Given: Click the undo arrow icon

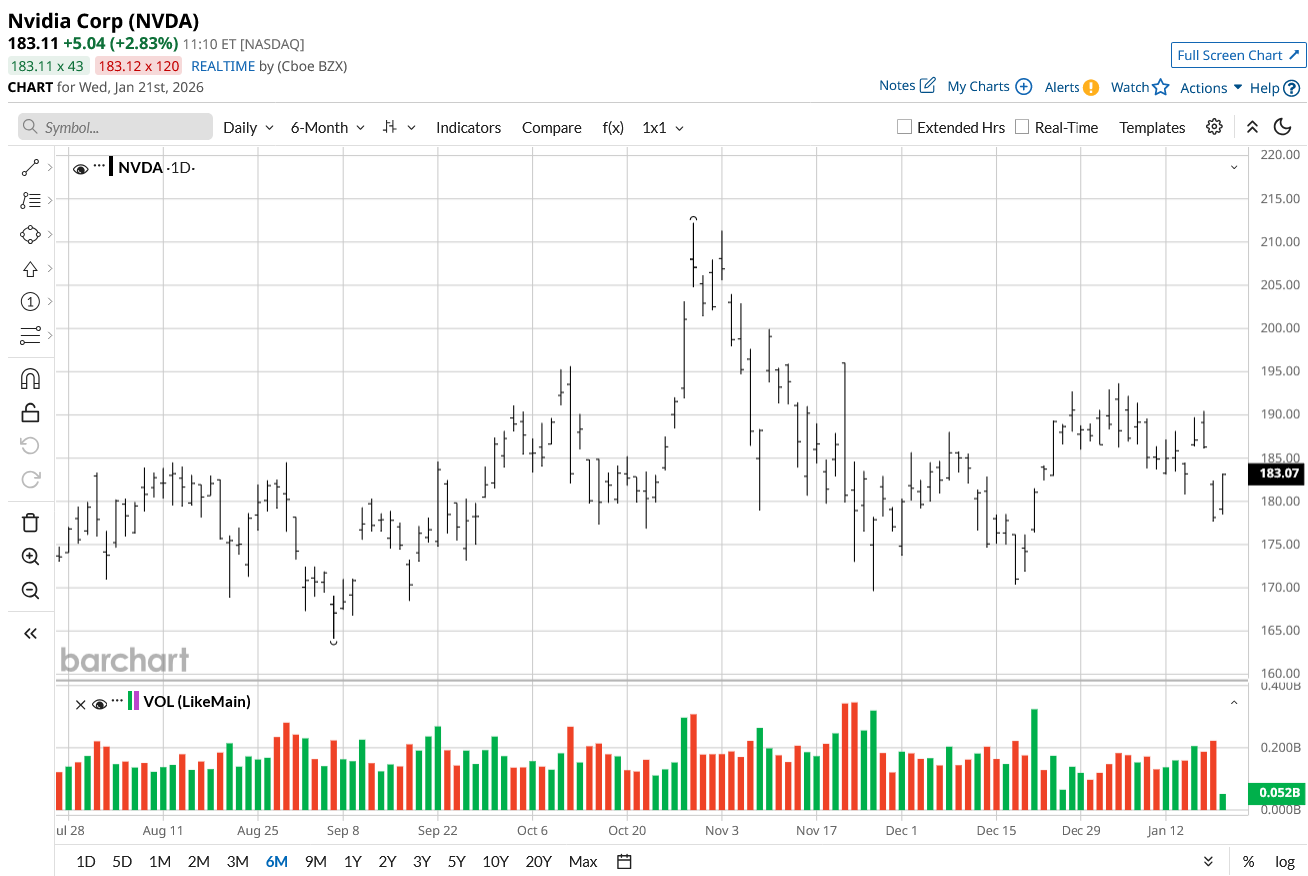Looking at the screenshot, I should (x=30, y=445).
